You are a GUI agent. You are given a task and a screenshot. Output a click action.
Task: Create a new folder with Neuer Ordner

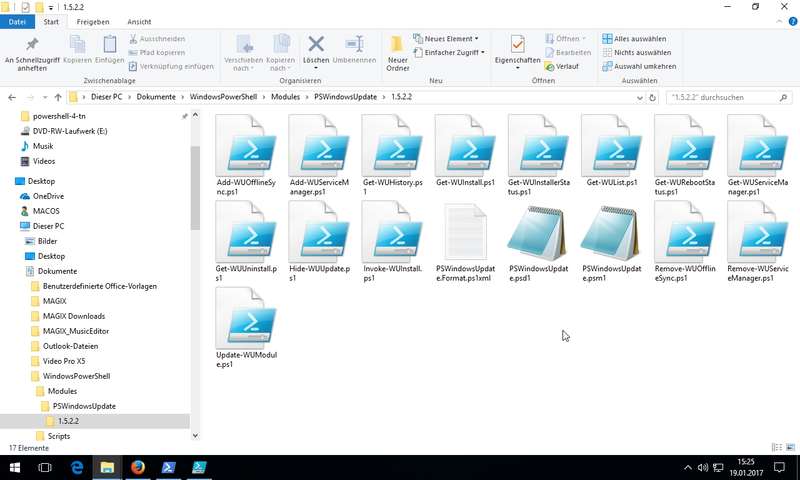click(397, 53)
